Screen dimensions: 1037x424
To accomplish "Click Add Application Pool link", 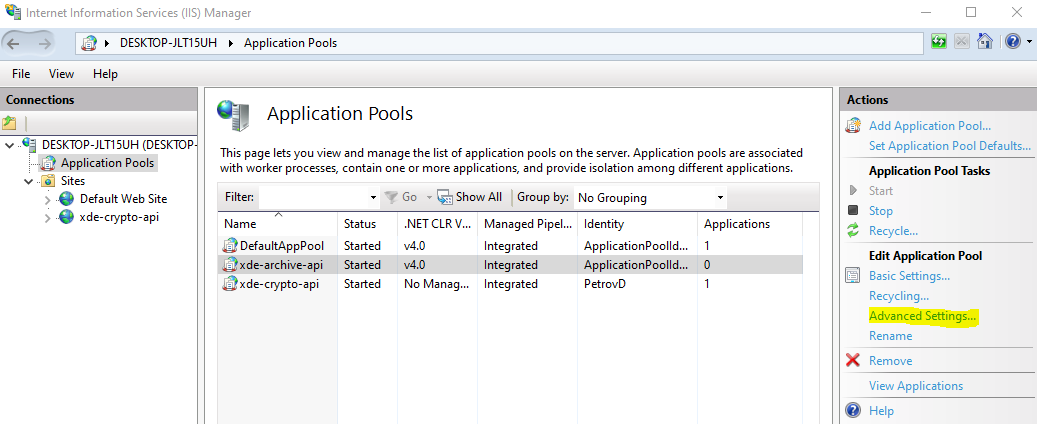I will (930, 126).
